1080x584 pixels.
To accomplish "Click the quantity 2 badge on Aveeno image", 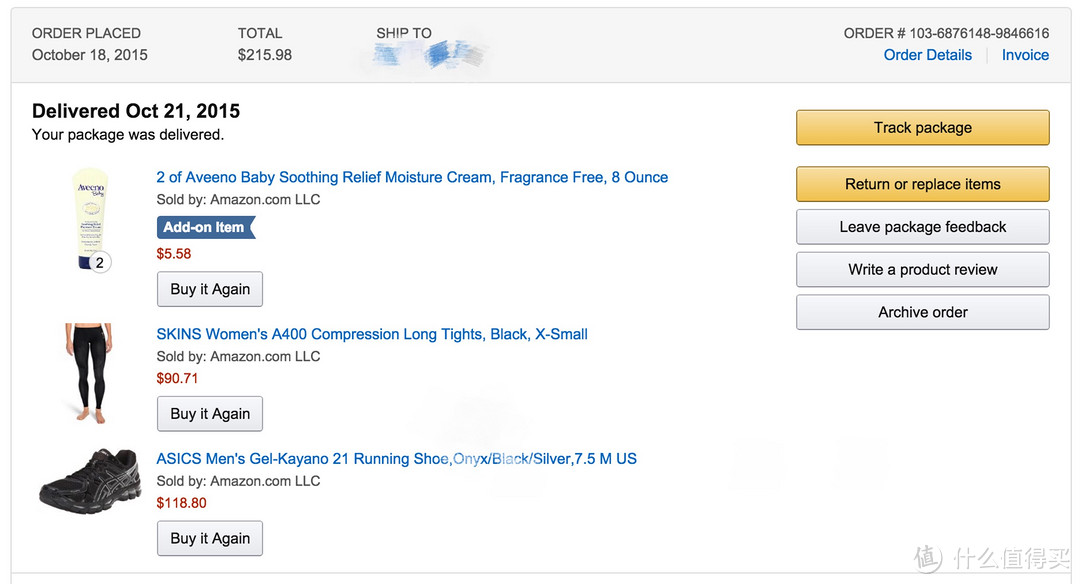I will coord(100,262).
